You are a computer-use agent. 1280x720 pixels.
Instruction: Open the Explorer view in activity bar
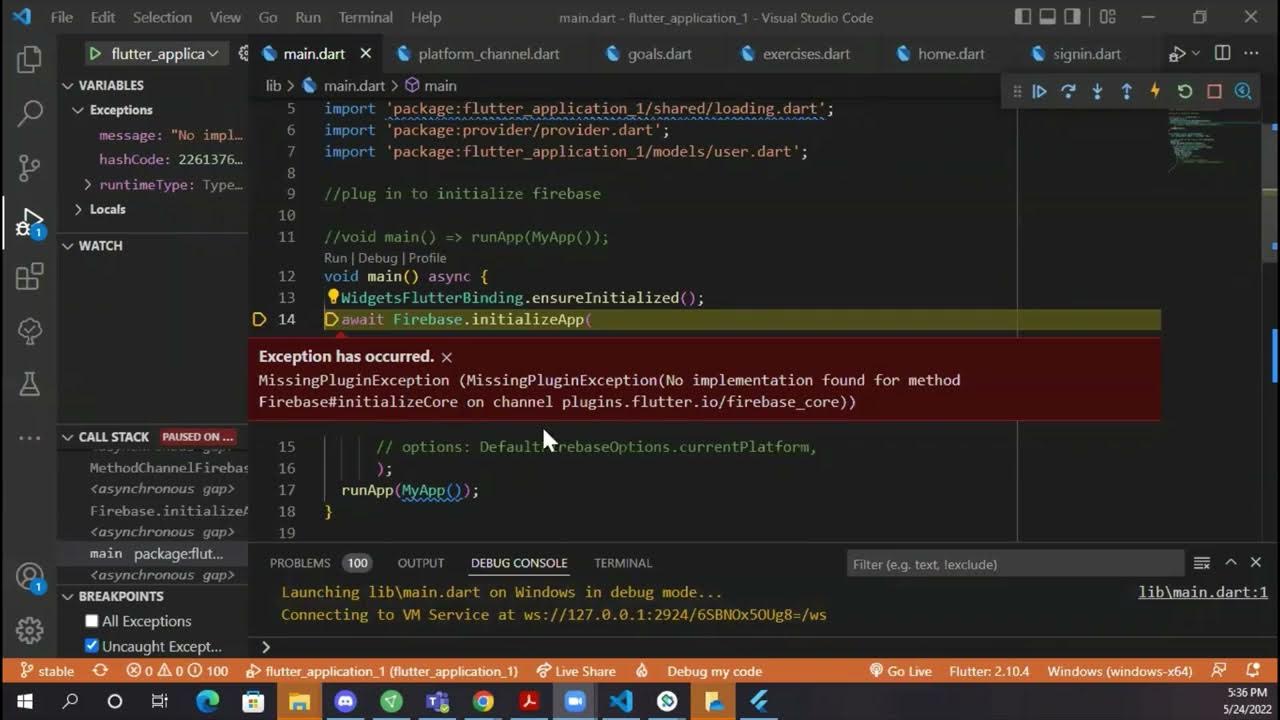29,59
